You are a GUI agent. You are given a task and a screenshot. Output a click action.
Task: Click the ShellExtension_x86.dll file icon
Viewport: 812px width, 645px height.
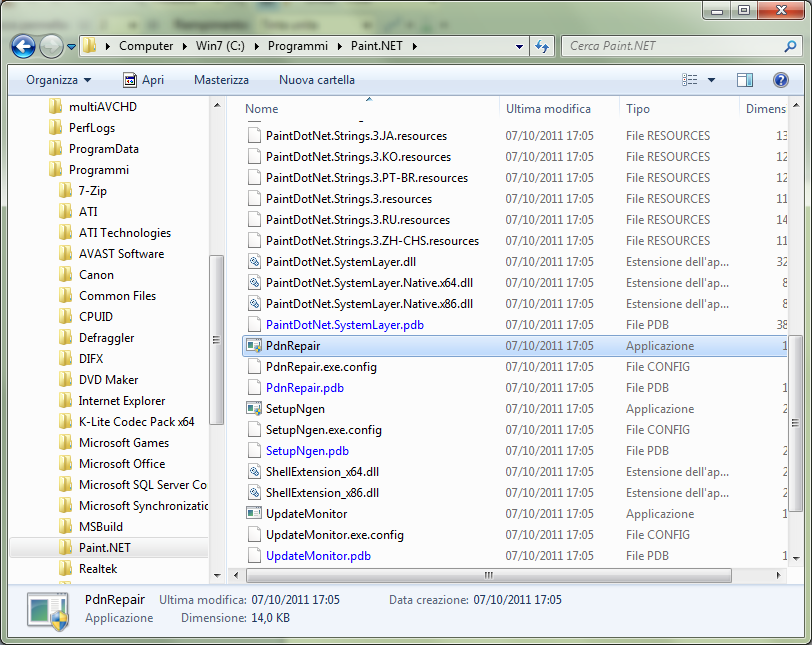click(254, 492)
